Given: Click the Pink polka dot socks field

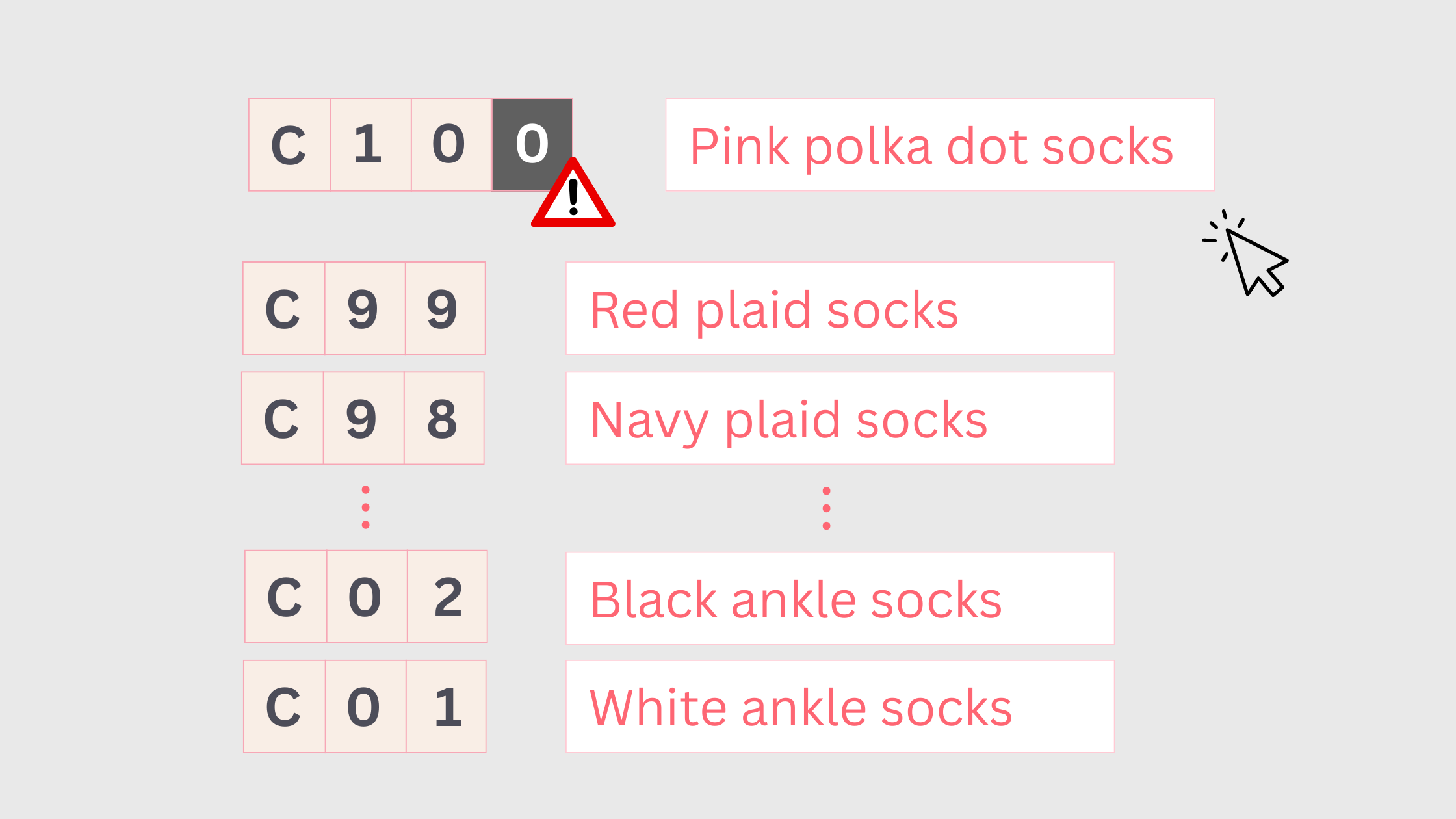Looking at the screenshot, I should tap(939, 145).
